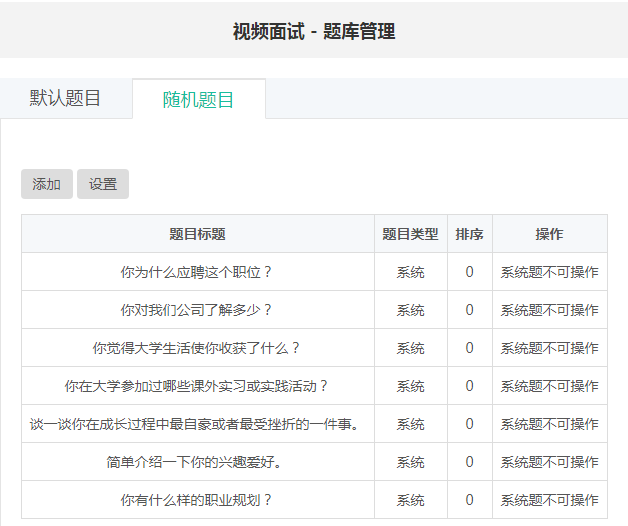Open 设置 for the question bank
This screenshot has width=628, height=526.
tap(103, 184)
